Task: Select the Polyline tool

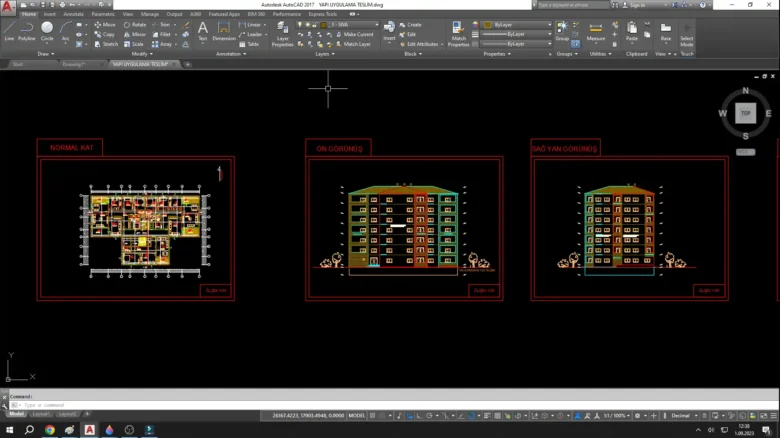Action: [26, 31]
